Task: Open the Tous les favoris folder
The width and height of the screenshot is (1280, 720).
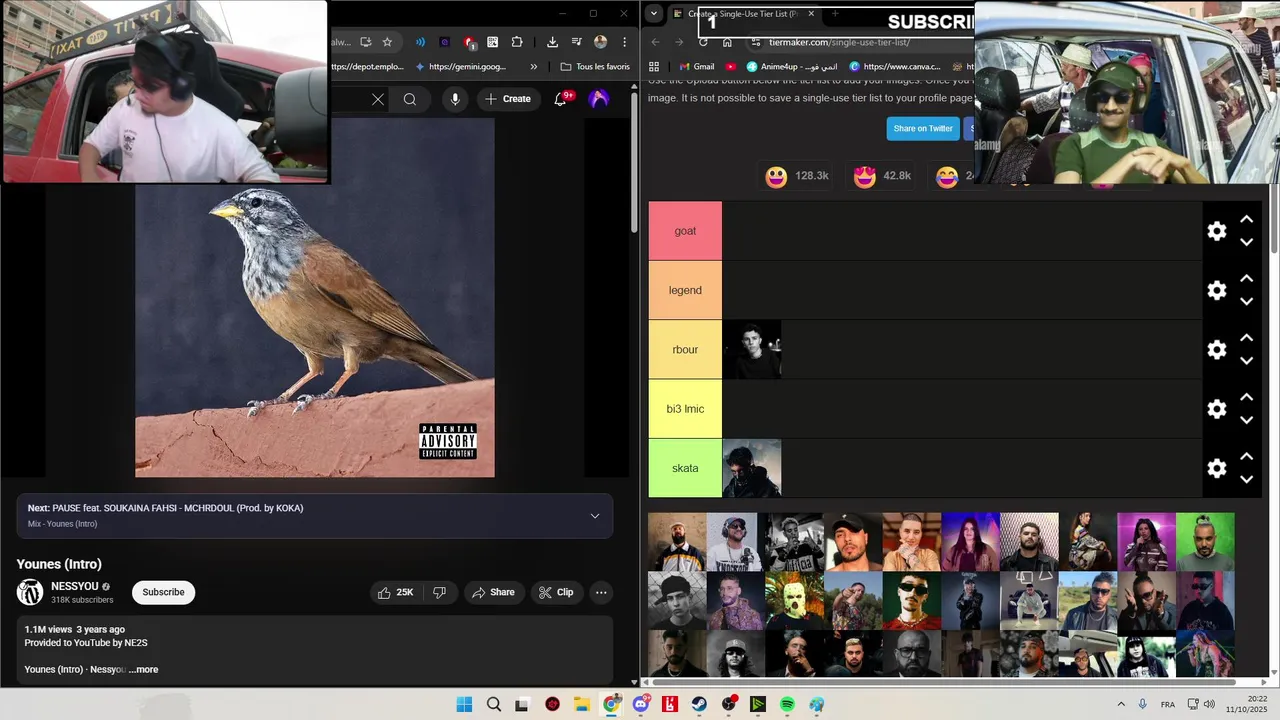Action: (x=595, y=67)
